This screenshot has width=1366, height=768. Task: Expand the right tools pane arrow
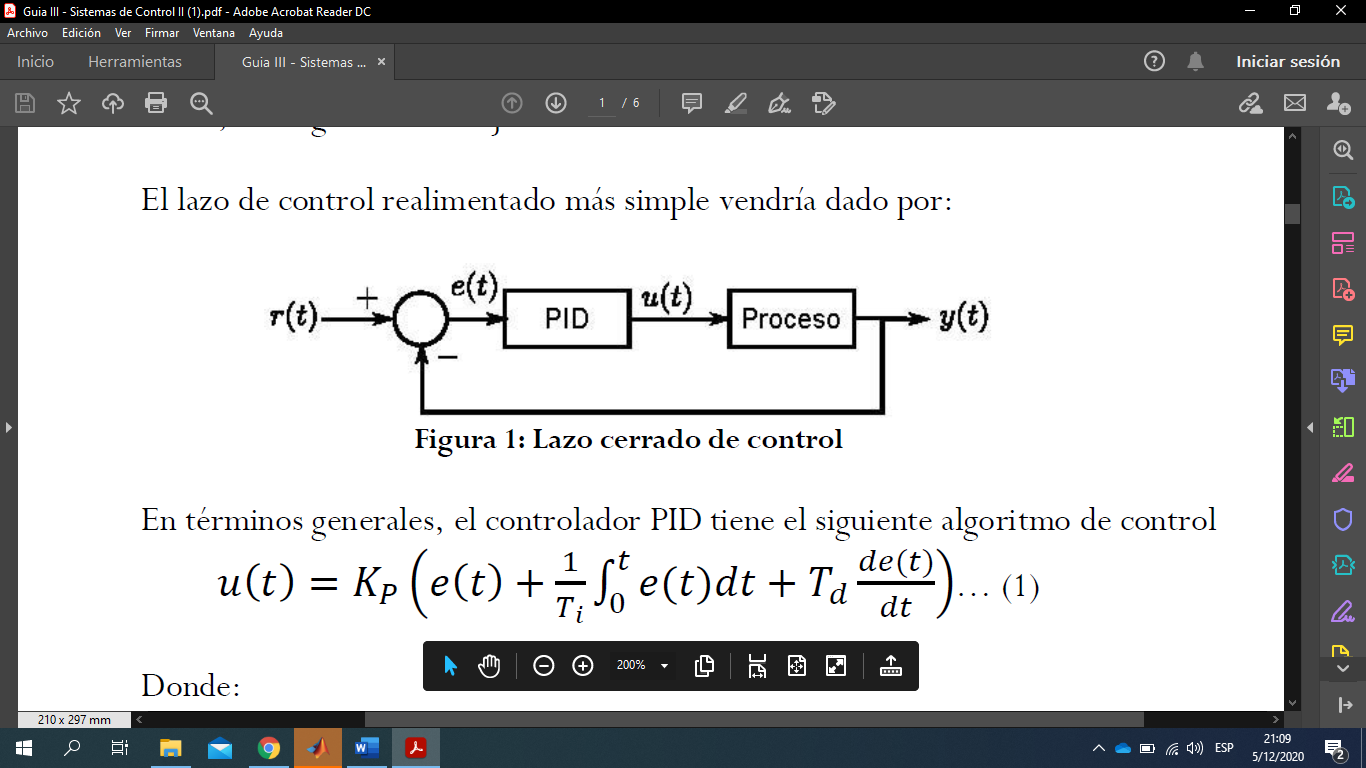point(1343,705)
